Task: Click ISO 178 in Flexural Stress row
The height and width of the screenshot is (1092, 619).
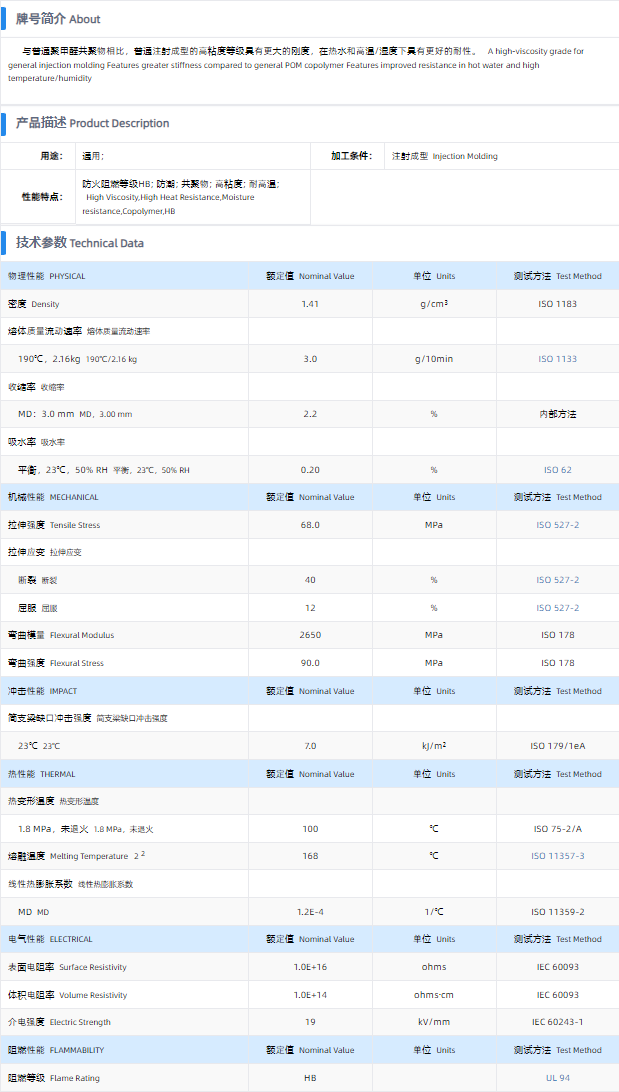Action: click(557, 663)
